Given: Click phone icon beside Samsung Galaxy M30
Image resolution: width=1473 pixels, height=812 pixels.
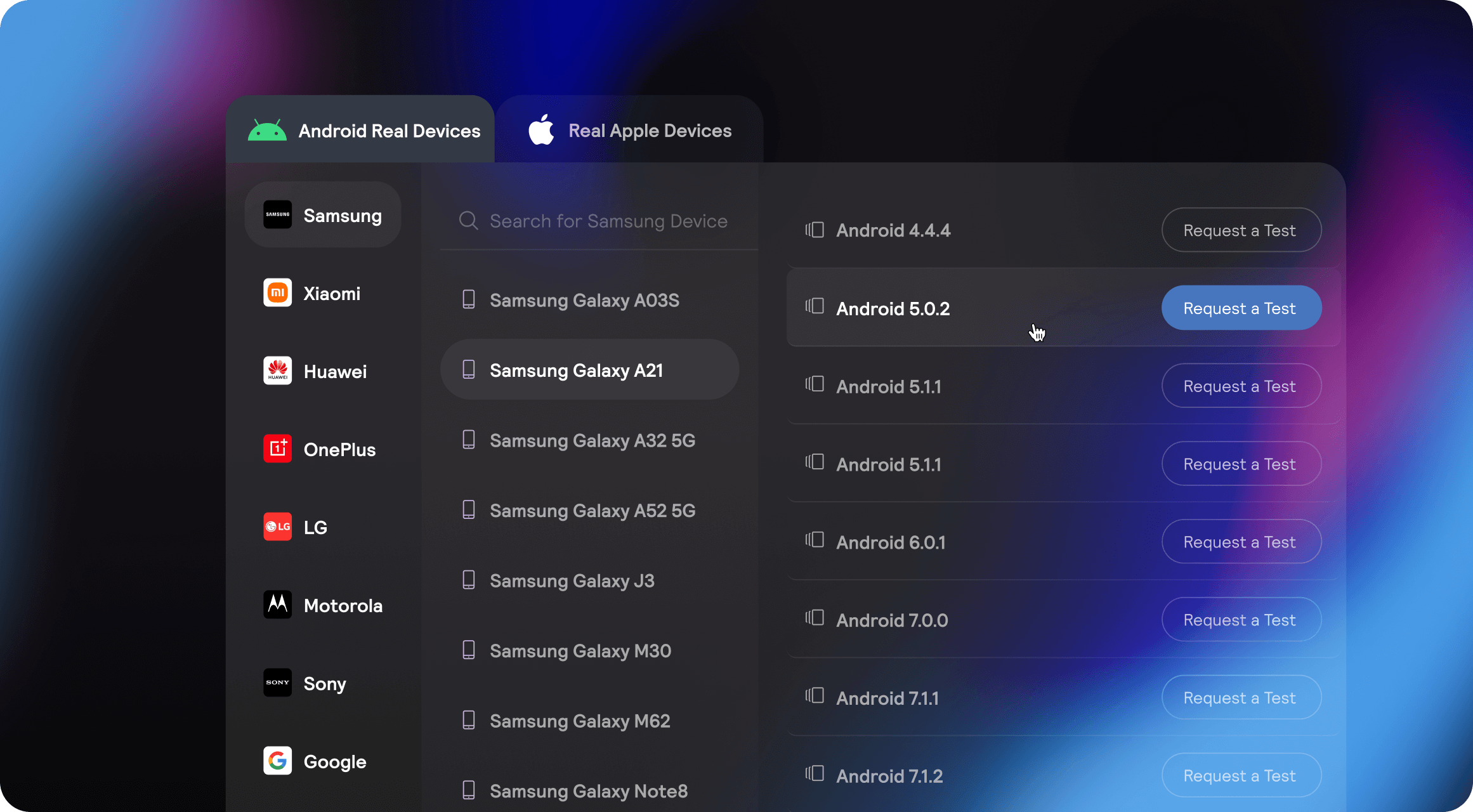Looking at the screenshot, I should click(x=469, y=650).
